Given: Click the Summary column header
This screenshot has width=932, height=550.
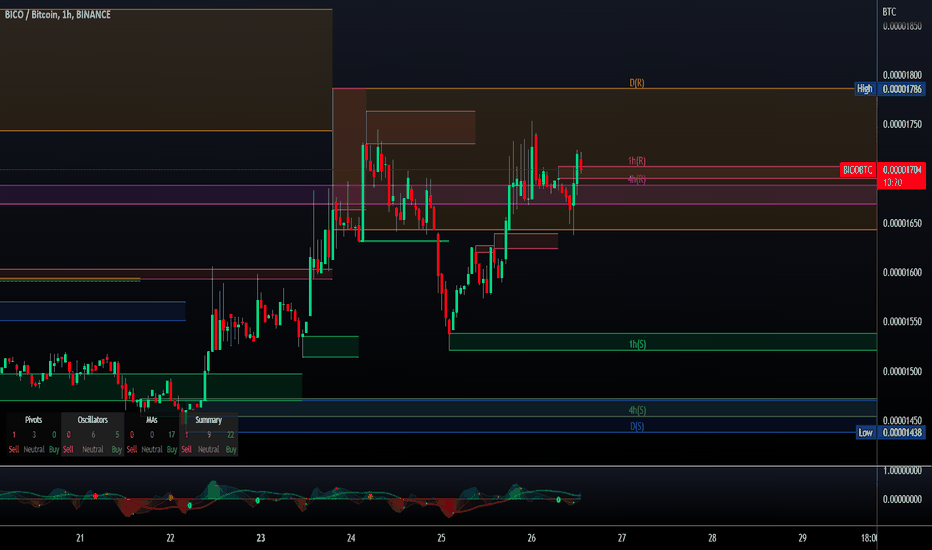Looking at the screenshot, I should (x=209, y=420).
